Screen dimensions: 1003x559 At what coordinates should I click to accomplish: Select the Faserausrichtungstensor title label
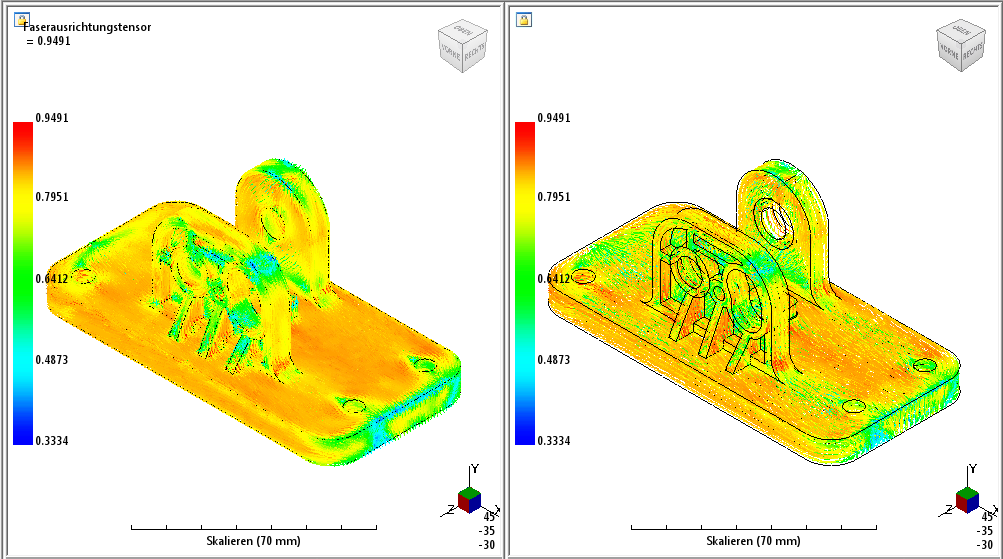87,27
